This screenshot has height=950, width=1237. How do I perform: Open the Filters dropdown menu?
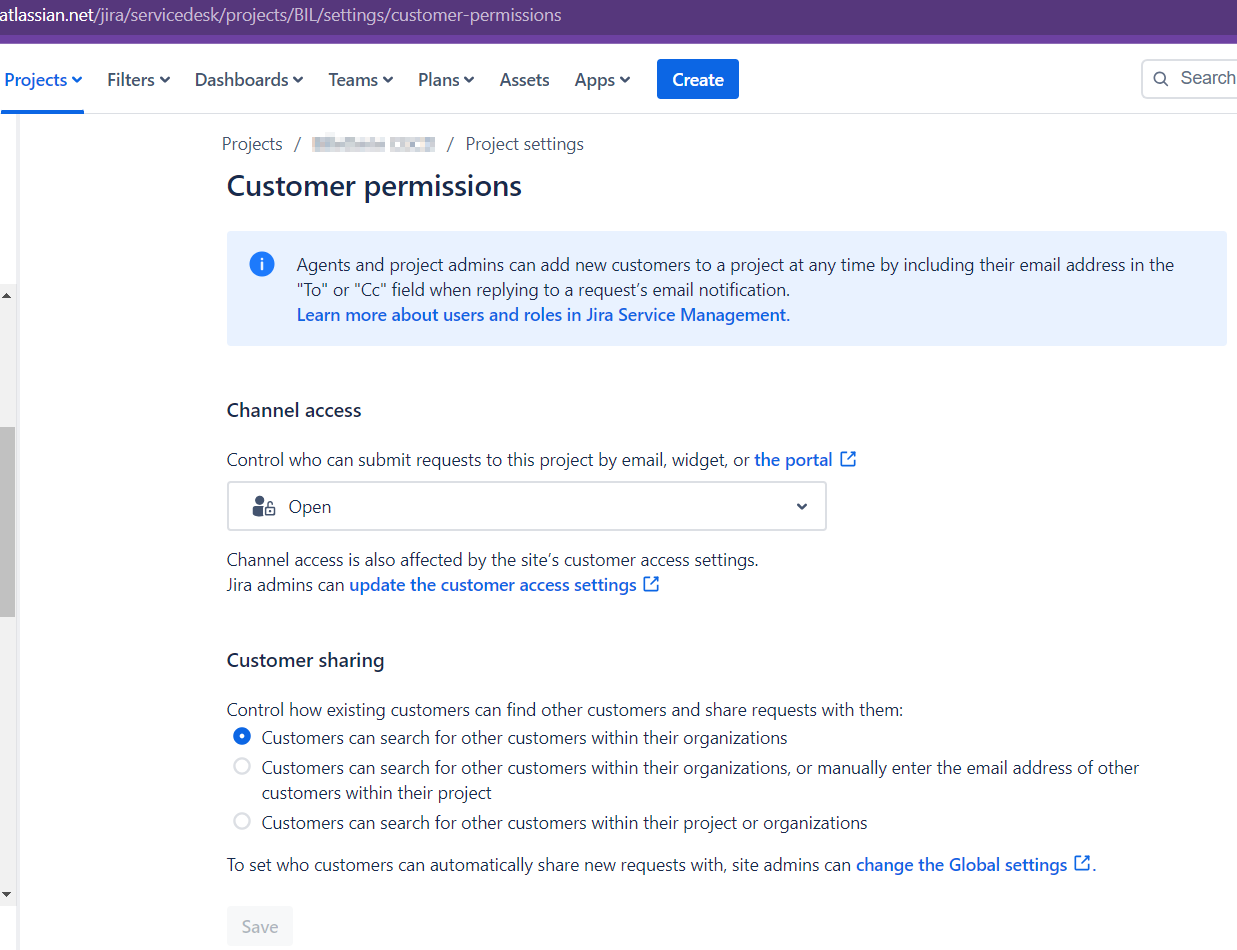pos(139,80)
